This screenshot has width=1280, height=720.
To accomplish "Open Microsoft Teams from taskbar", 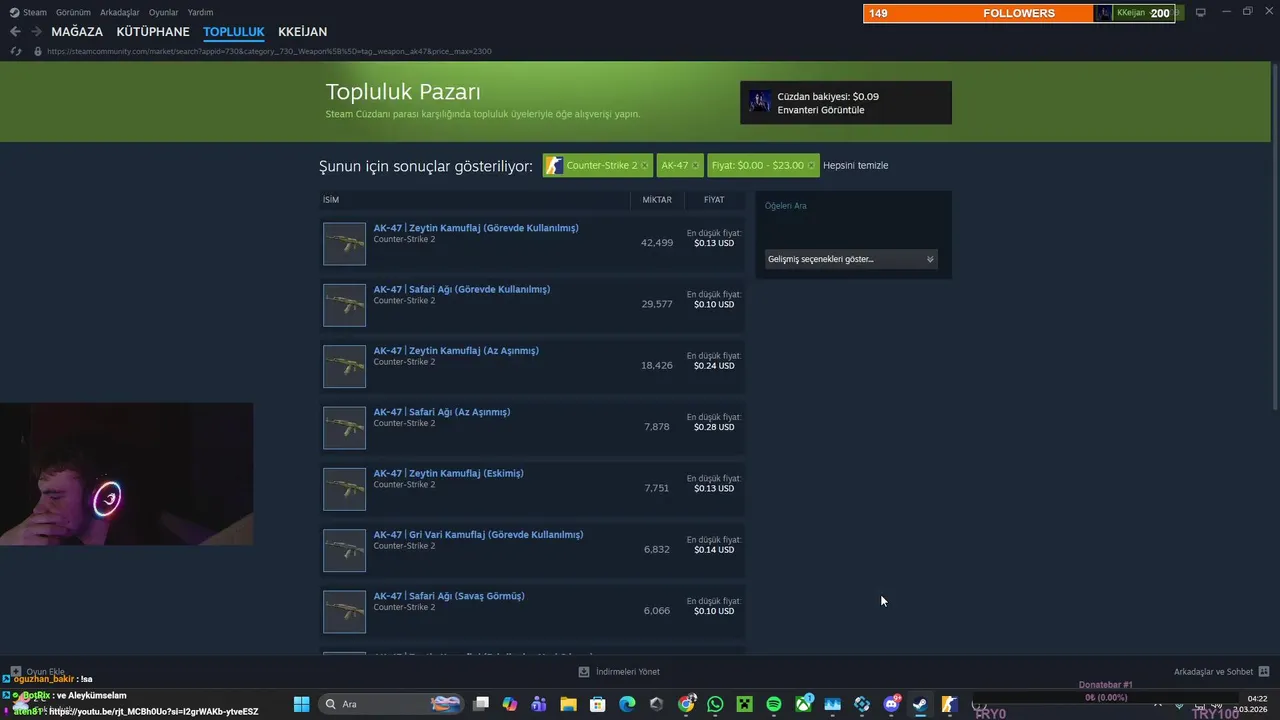I will coord(539,704).
